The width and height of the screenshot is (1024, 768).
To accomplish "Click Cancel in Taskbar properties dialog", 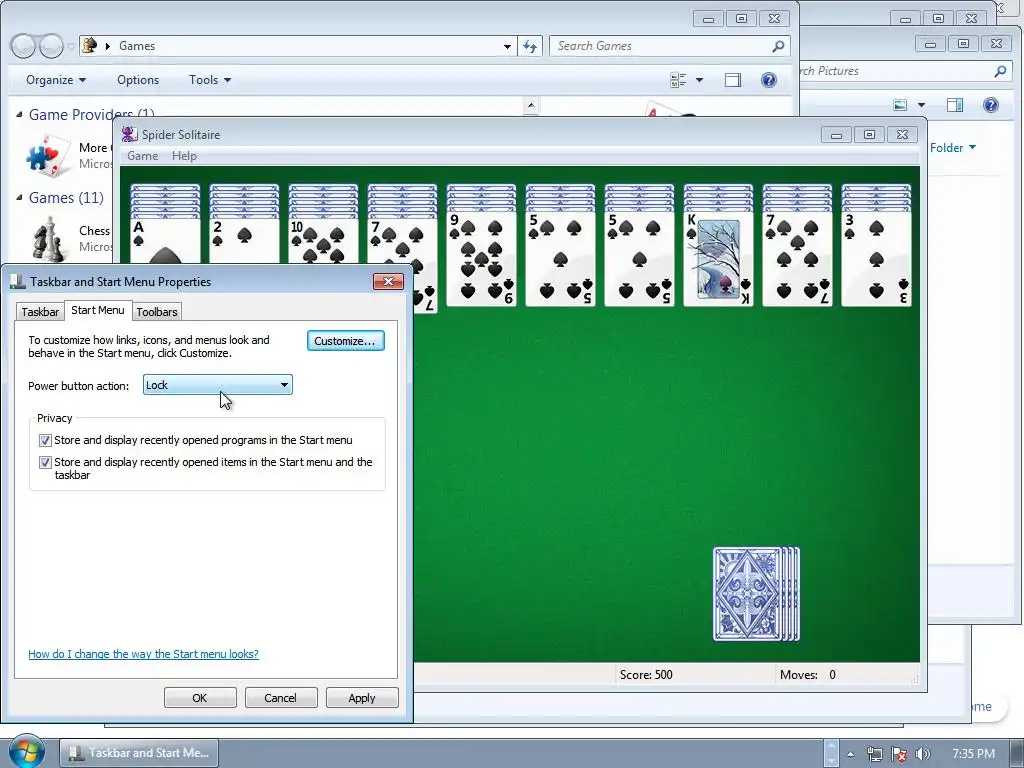I will pyautogui.click(x=281, y=698).
